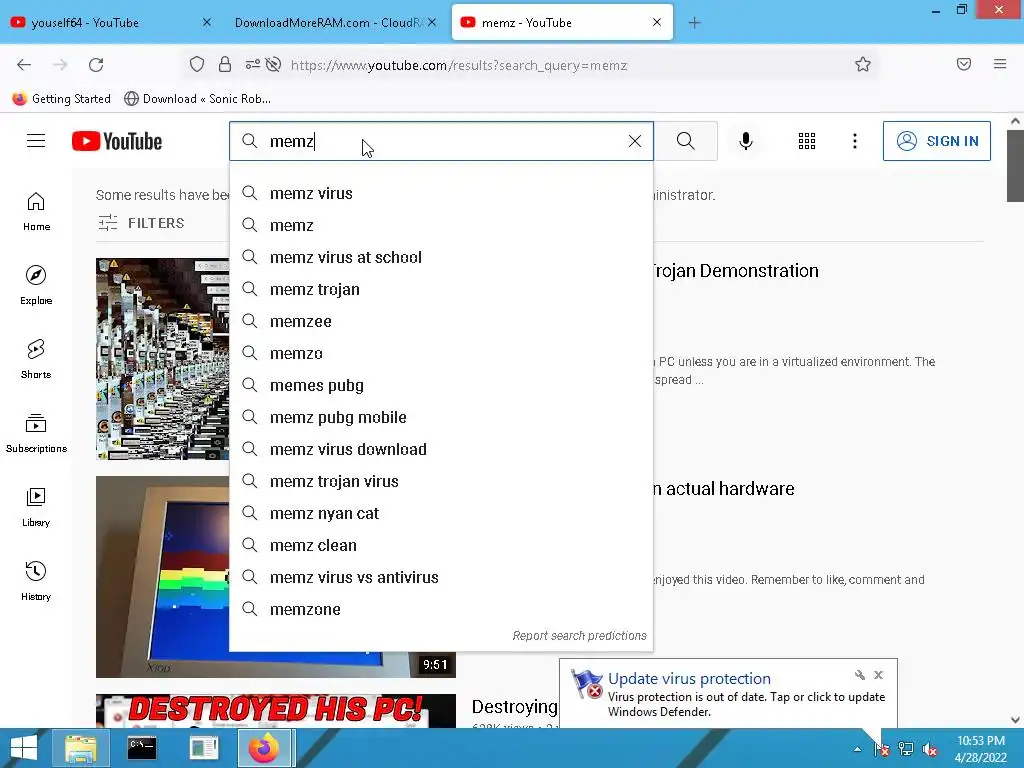Select suggestion "memzee"
This screenshot has width=1024, height=768.
click(x=441, y=321)
